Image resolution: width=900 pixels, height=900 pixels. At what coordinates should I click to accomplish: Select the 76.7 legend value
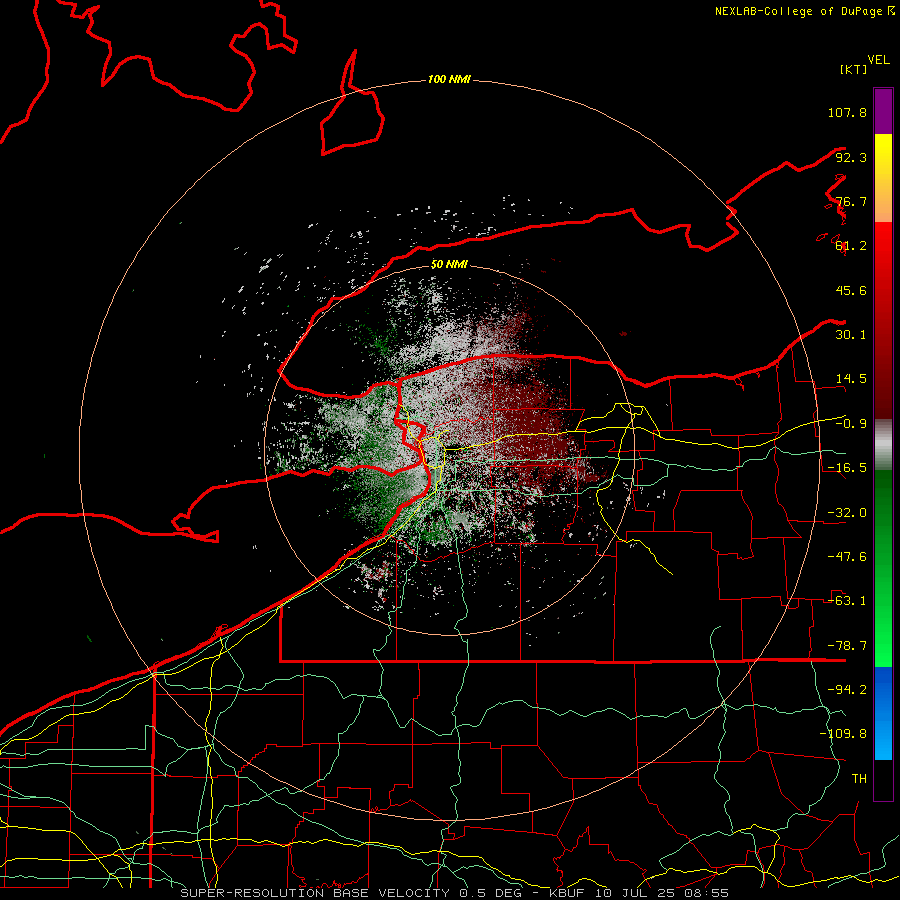coord(851,201)
